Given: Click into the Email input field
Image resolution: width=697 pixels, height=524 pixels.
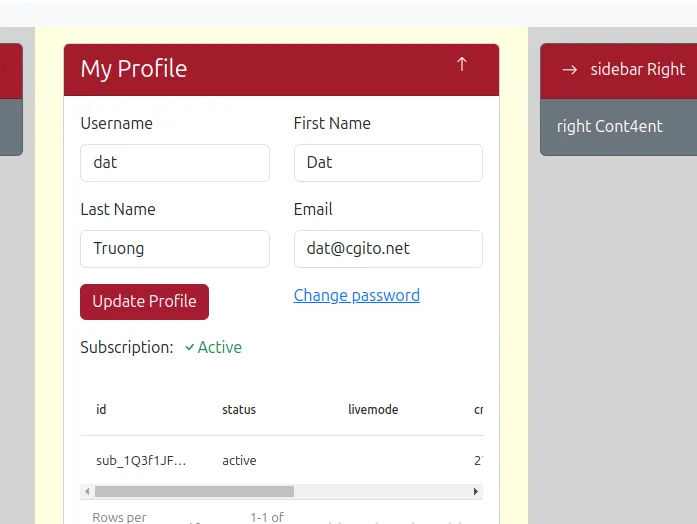Looking at the screenshot, I should (388, 249).
